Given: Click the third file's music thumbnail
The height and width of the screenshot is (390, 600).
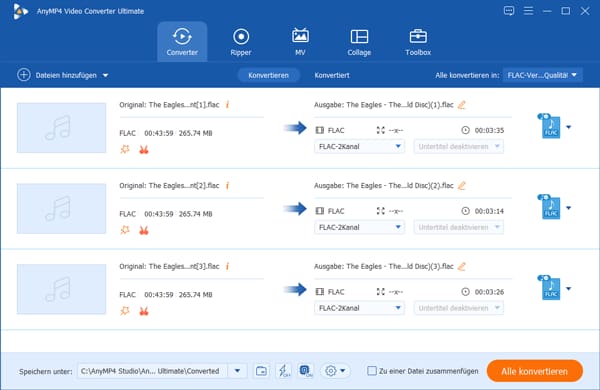Looking at the screenshot, I should point(62,289).
